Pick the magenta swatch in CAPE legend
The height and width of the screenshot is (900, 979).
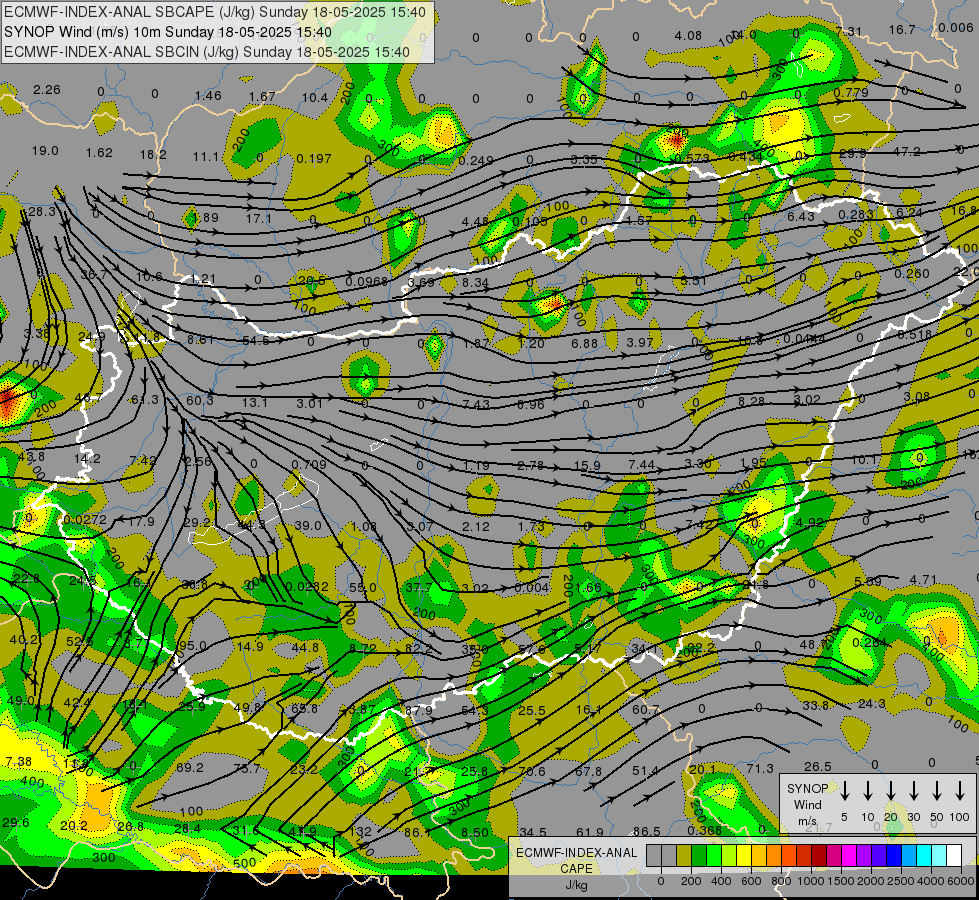(850, 855)
